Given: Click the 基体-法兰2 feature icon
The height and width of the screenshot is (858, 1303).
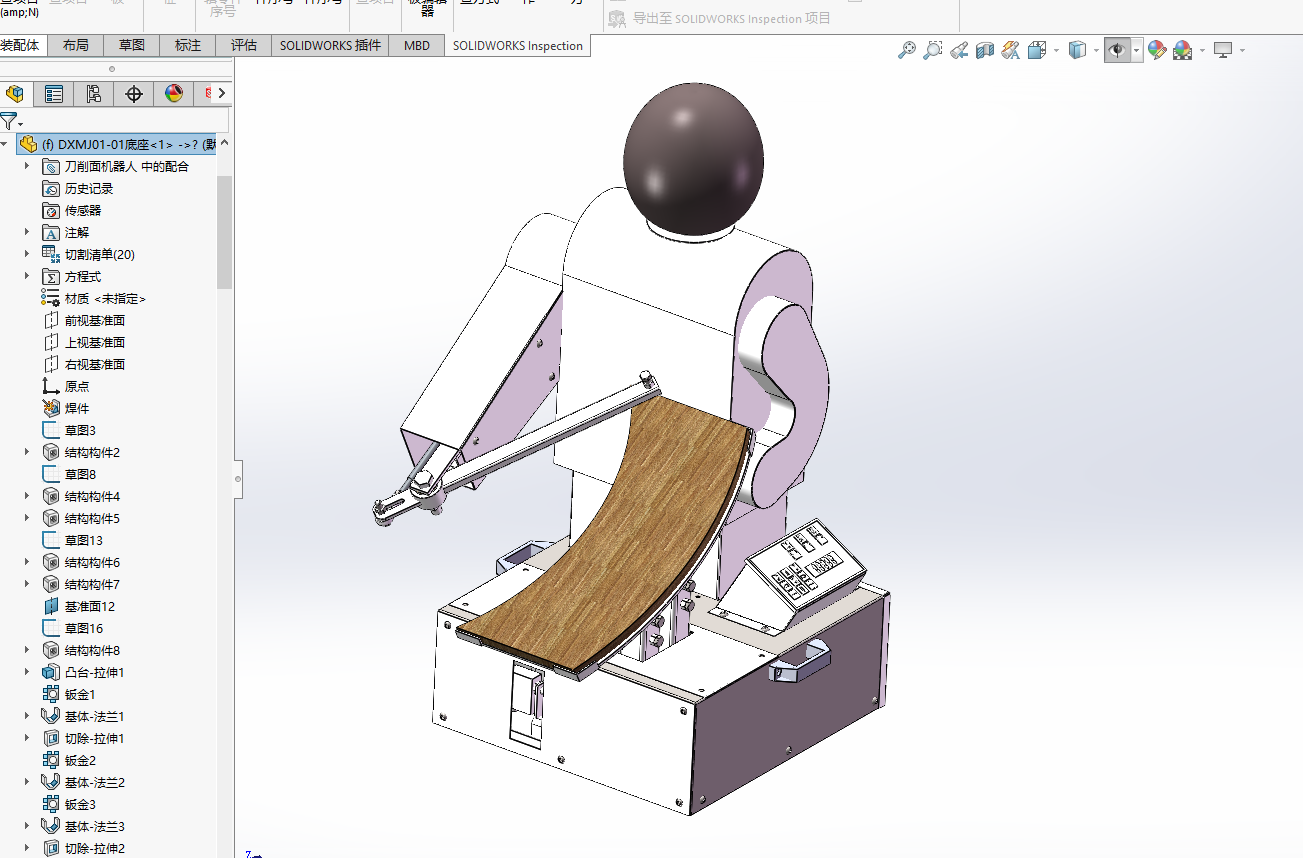Looking at the screenshot, I should click(51, 782).
